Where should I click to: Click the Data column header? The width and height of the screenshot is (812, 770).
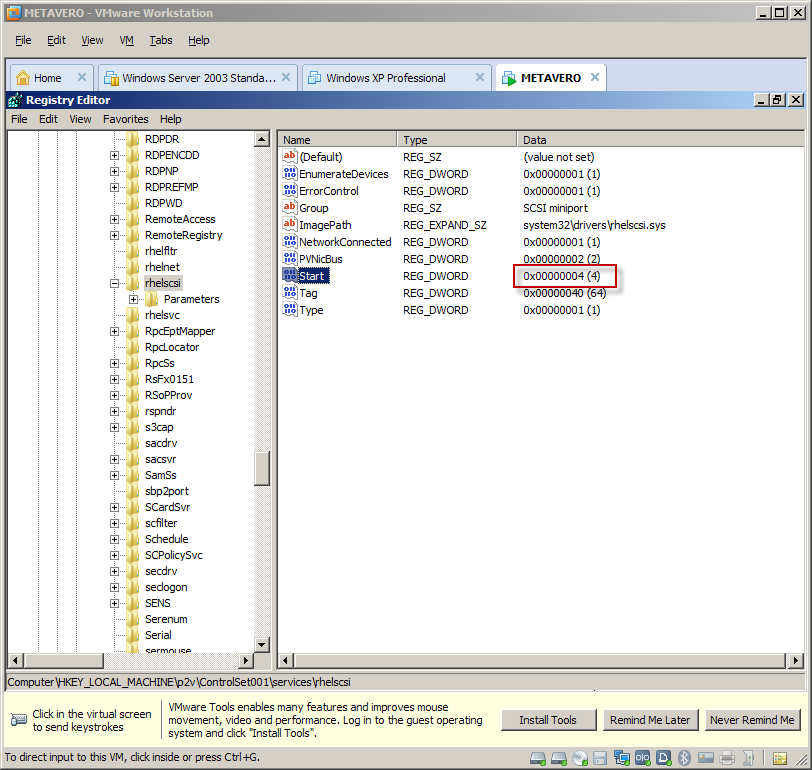click(660, 140)
